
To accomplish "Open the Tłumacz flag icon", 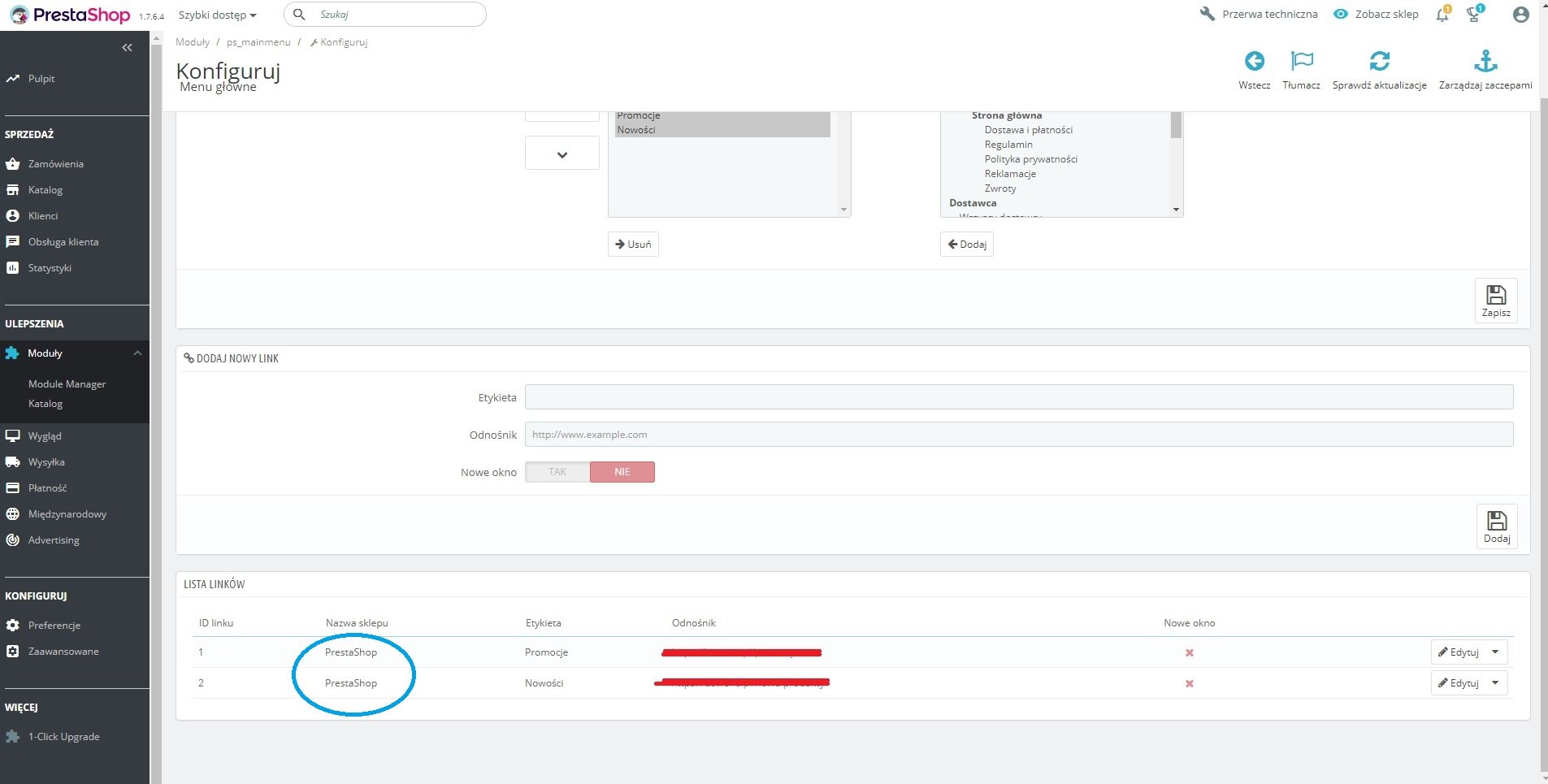I will (x=1302, y=61).
